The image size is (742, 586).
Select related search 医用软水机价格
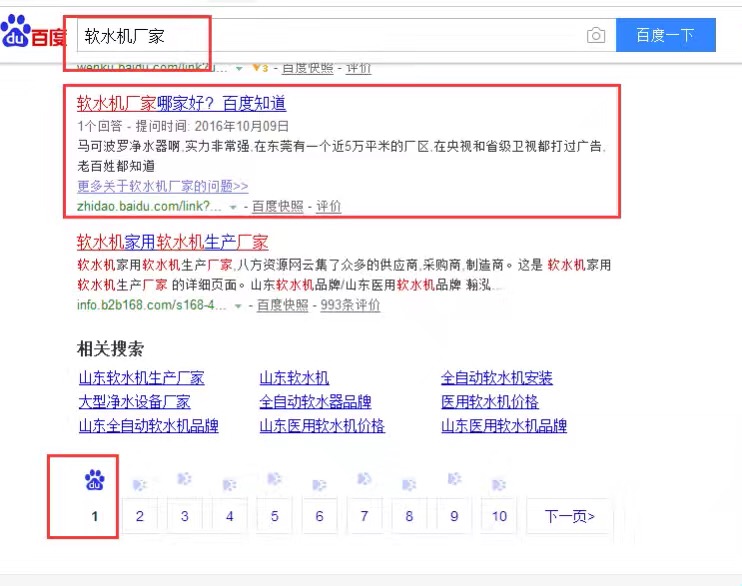(x=490, y=402)
